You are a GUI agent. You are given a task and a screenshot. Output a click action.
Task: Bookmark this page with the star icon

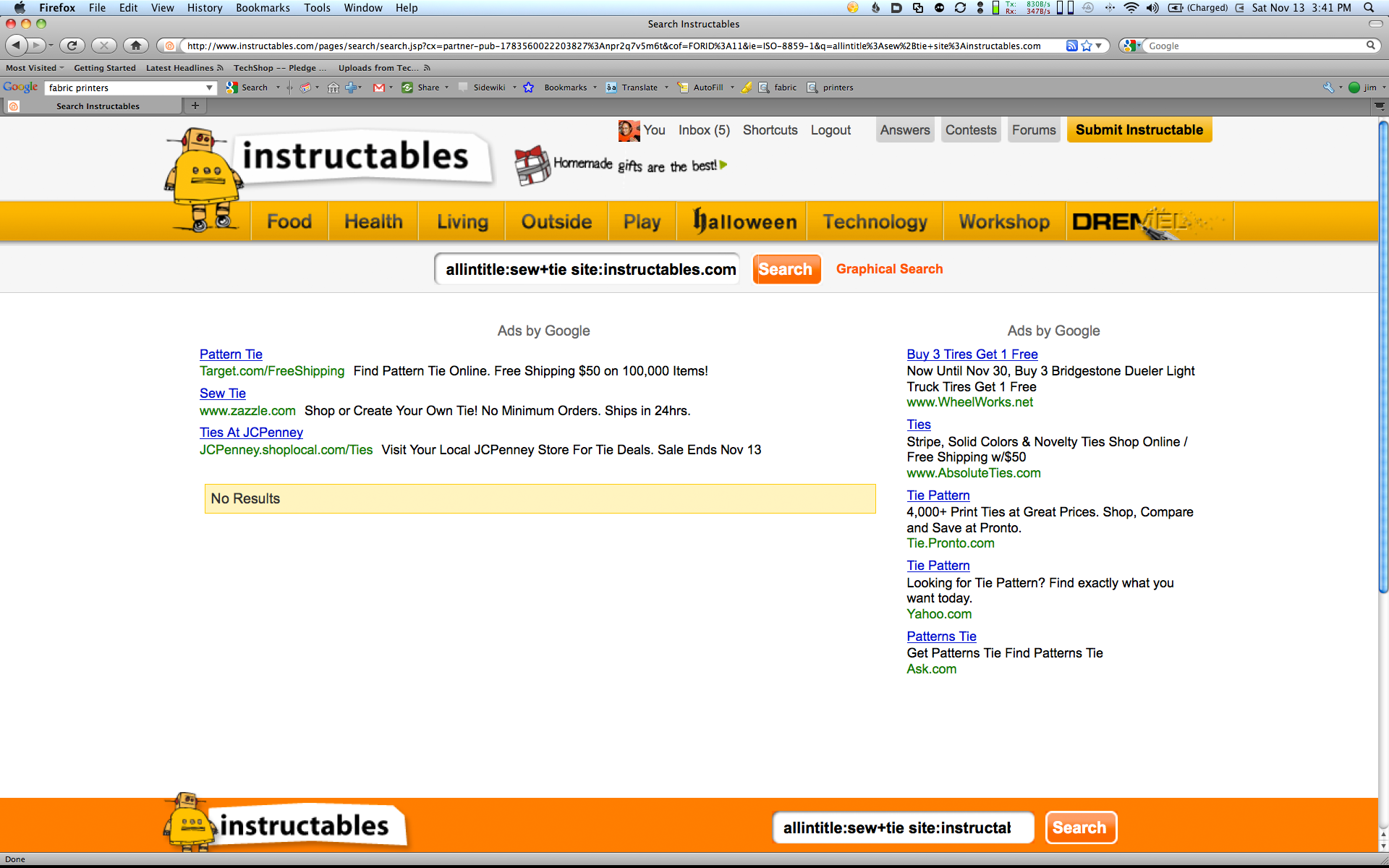coord(1086,46)
